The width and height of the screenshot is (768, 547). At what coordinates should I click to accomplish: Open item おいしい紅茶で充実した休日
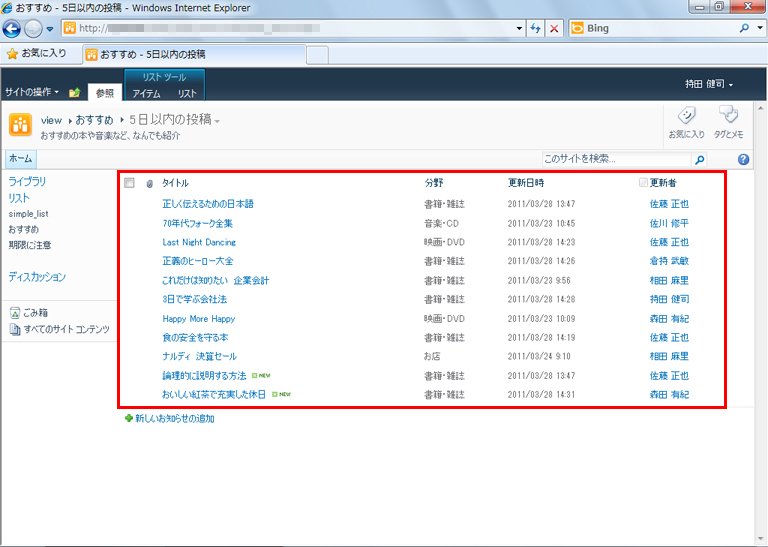click(x=214, y=394)
